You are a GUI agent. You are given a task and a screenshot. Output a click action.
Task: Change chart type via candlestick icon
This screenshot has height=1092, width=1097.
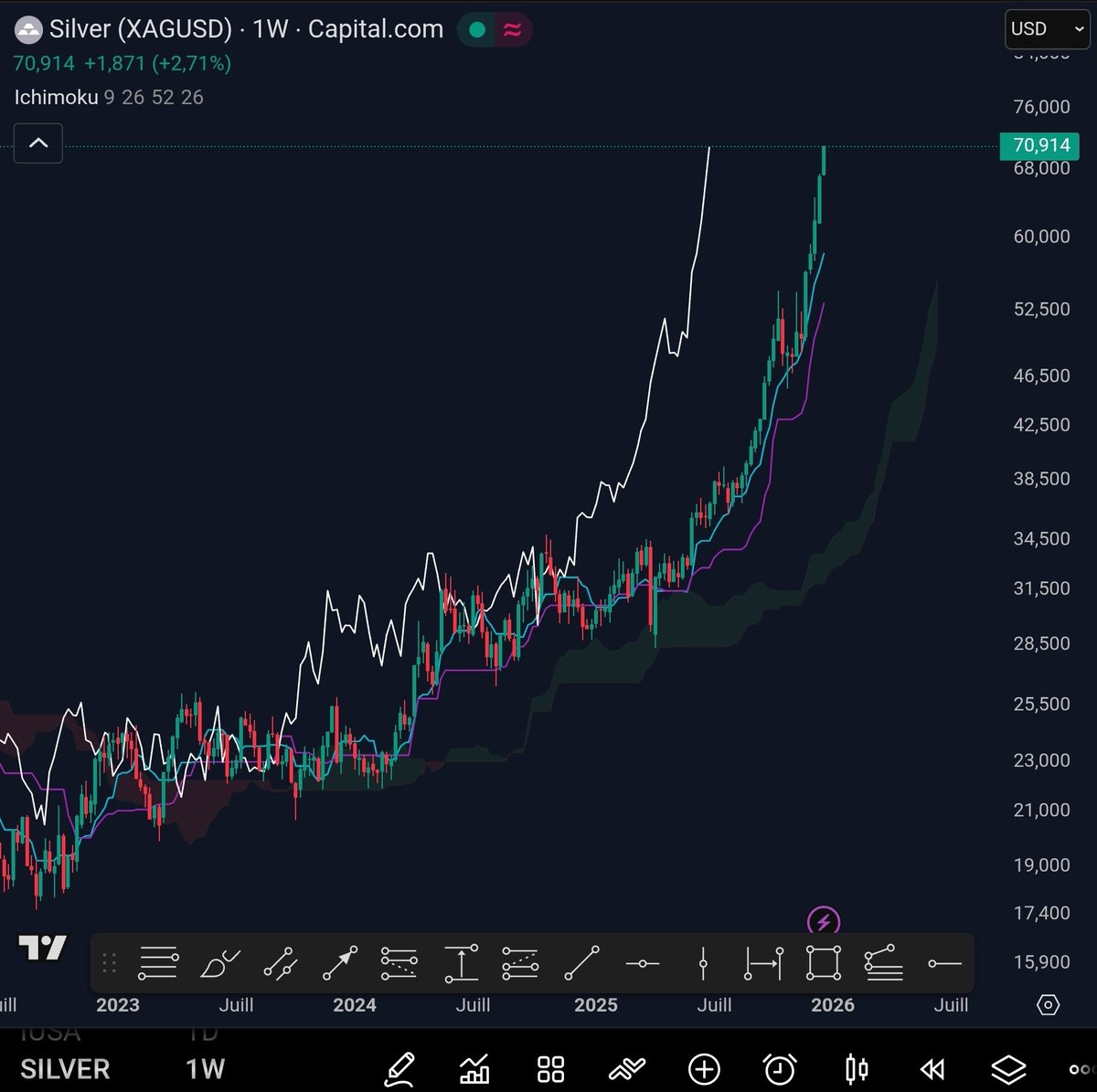click(856, 1068)
